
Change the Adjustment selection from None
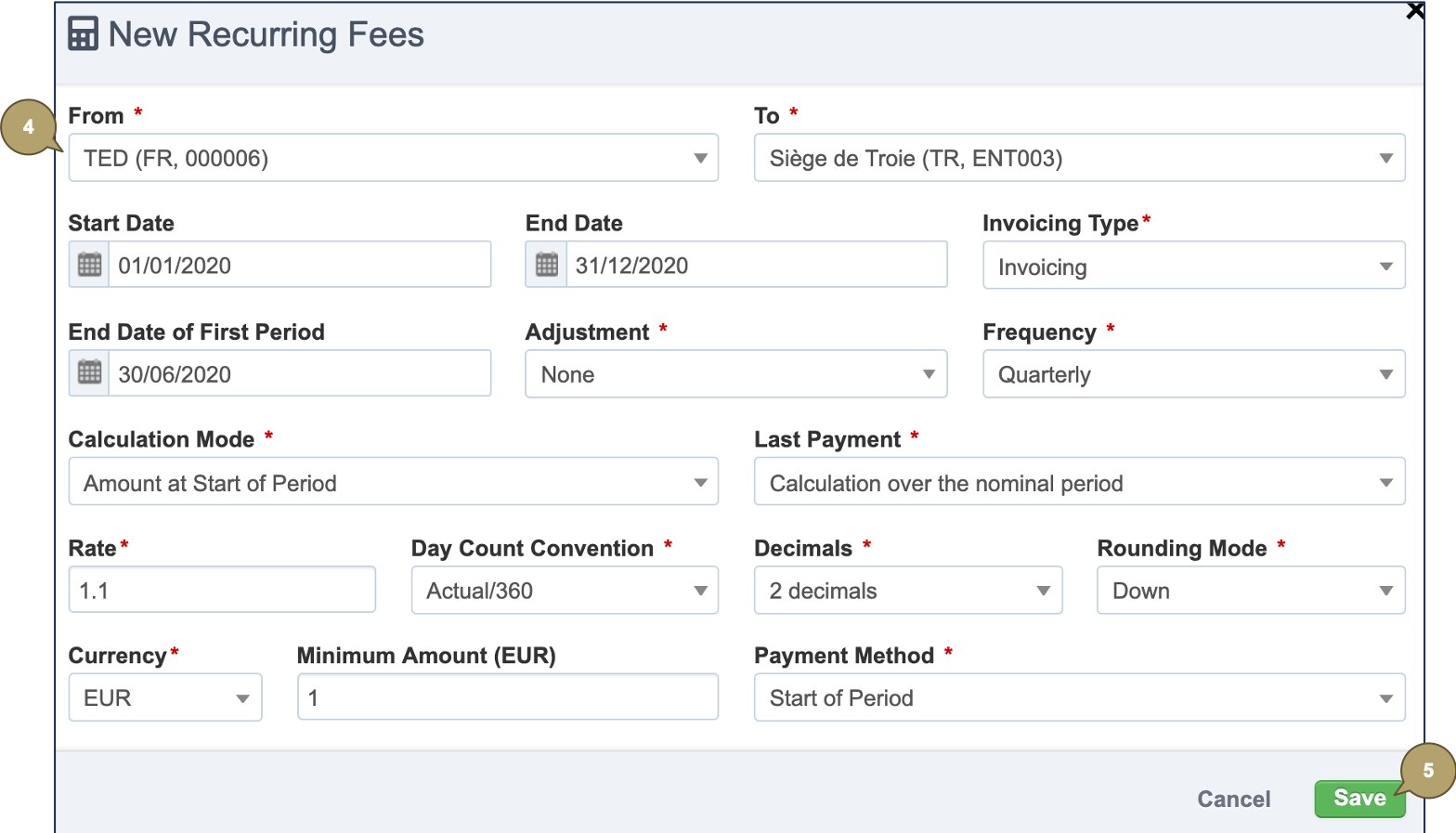pos(929,373)
